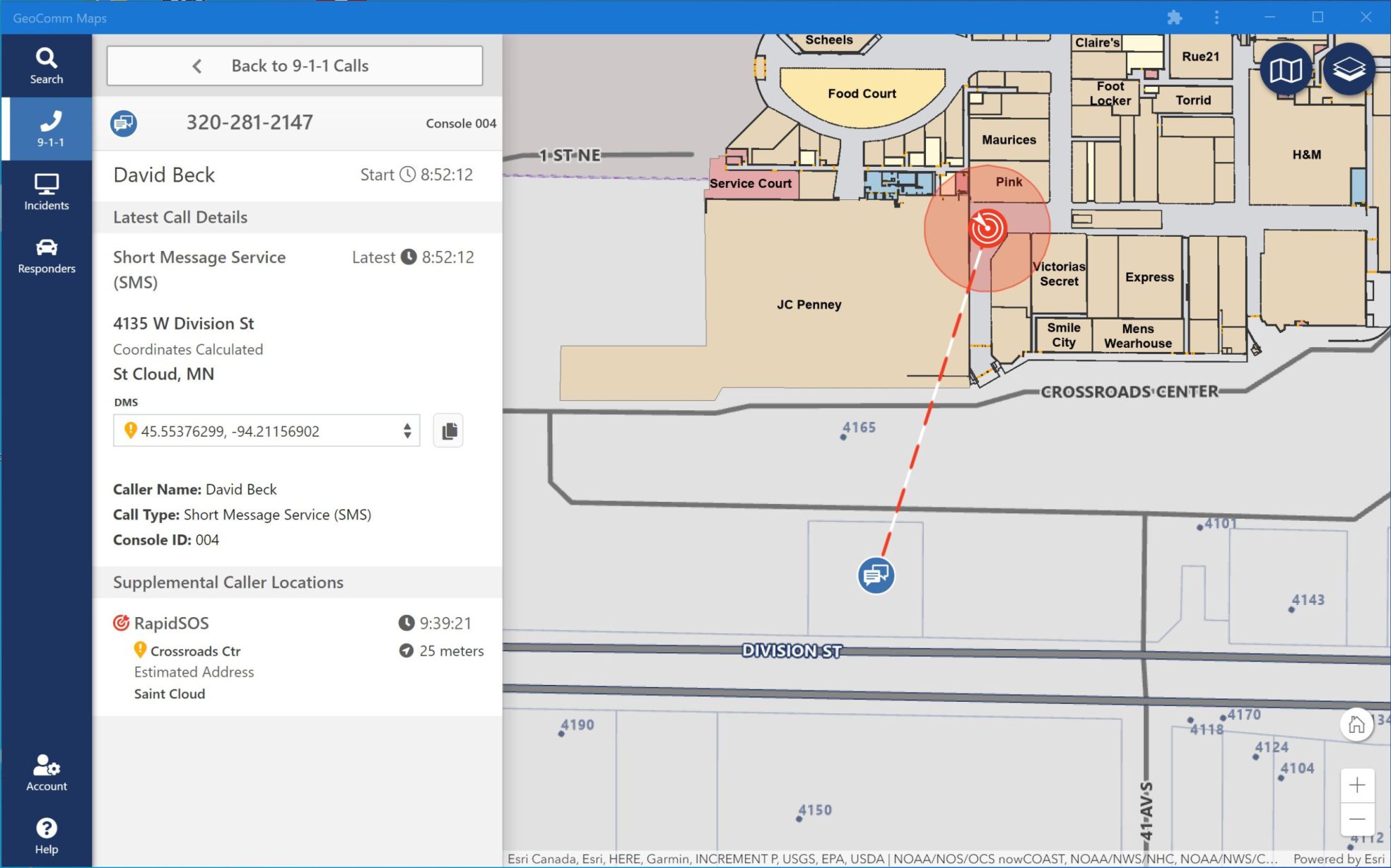
Task: Click the Service Court label on map
Action: pos(750,184)
